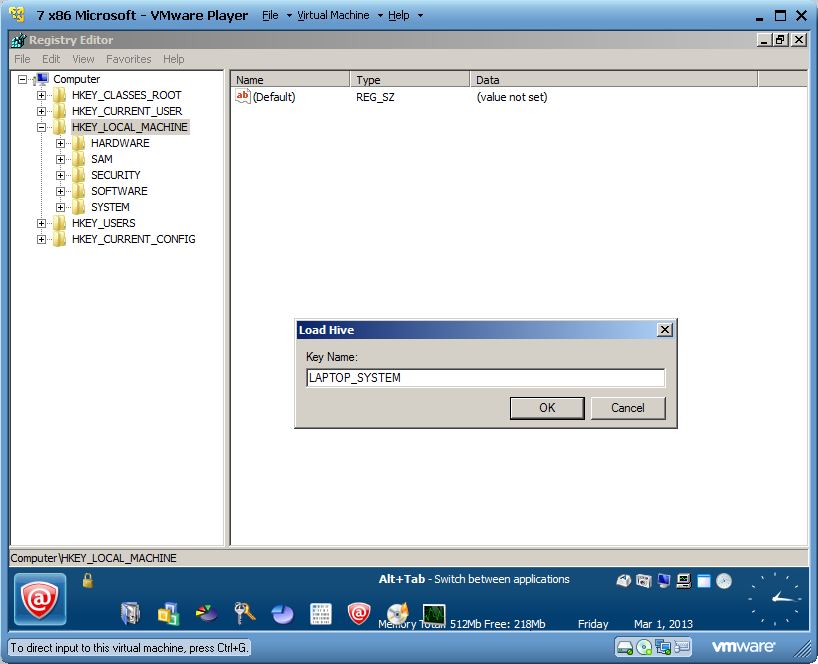Screen dimensions: 818x664
Task: Open Registry Editor View menu
Action: (83, 59)
